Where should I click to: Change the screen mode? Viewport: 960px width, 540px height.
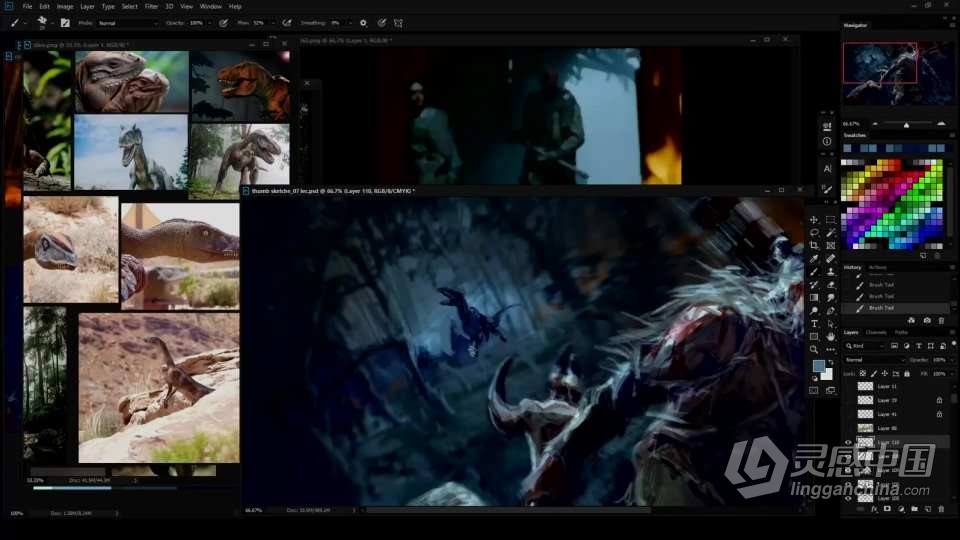coord(830,390)
